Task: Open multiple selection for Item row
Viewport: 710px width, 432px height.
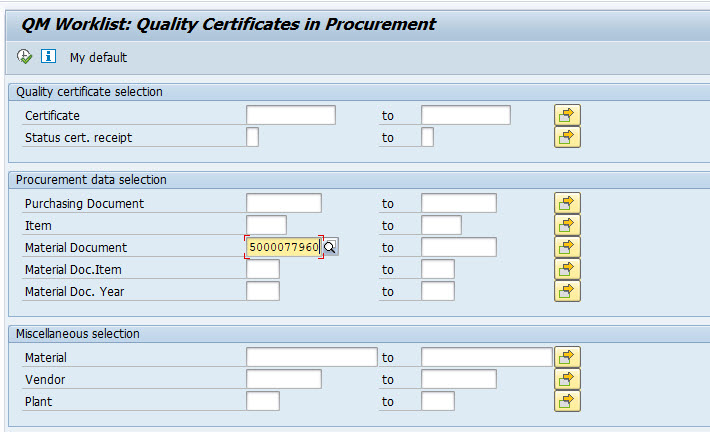Action: 567,225
